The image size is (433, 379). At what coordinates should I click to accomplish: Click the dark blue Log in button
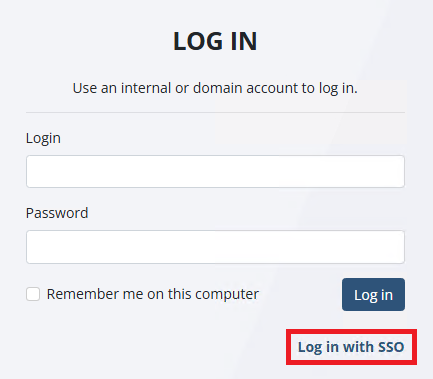(373, 295)
